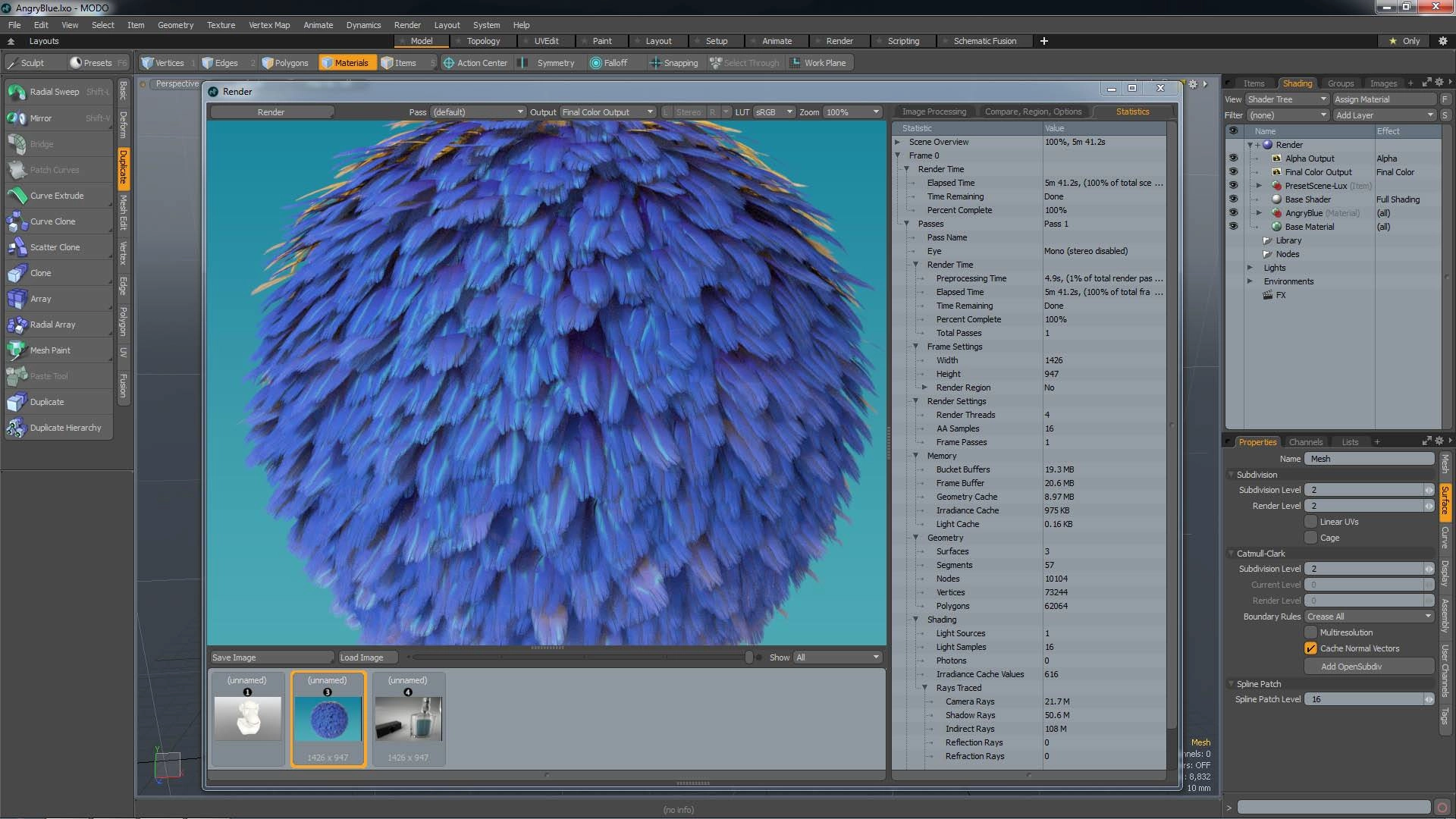Click the Sculpt button
Screen dimensions: 1456x819
point(34,63)
